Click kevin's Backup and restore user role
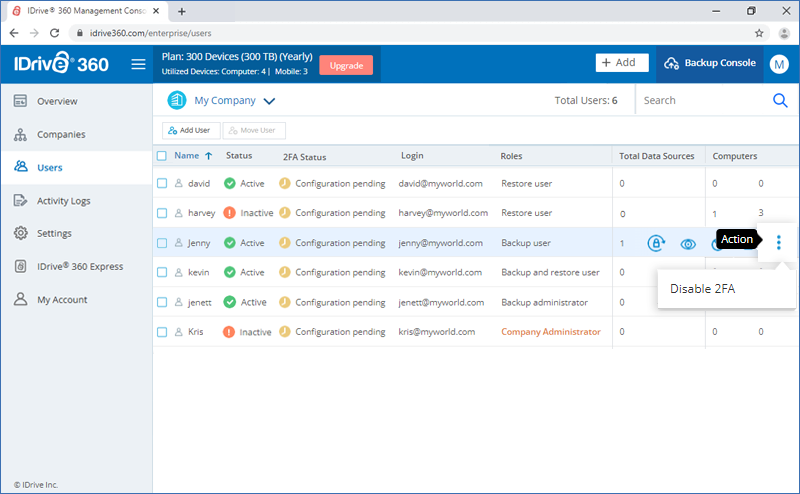The width and height of the screenshot is (800, 494). pyautogui.click(x=550, y=273)
